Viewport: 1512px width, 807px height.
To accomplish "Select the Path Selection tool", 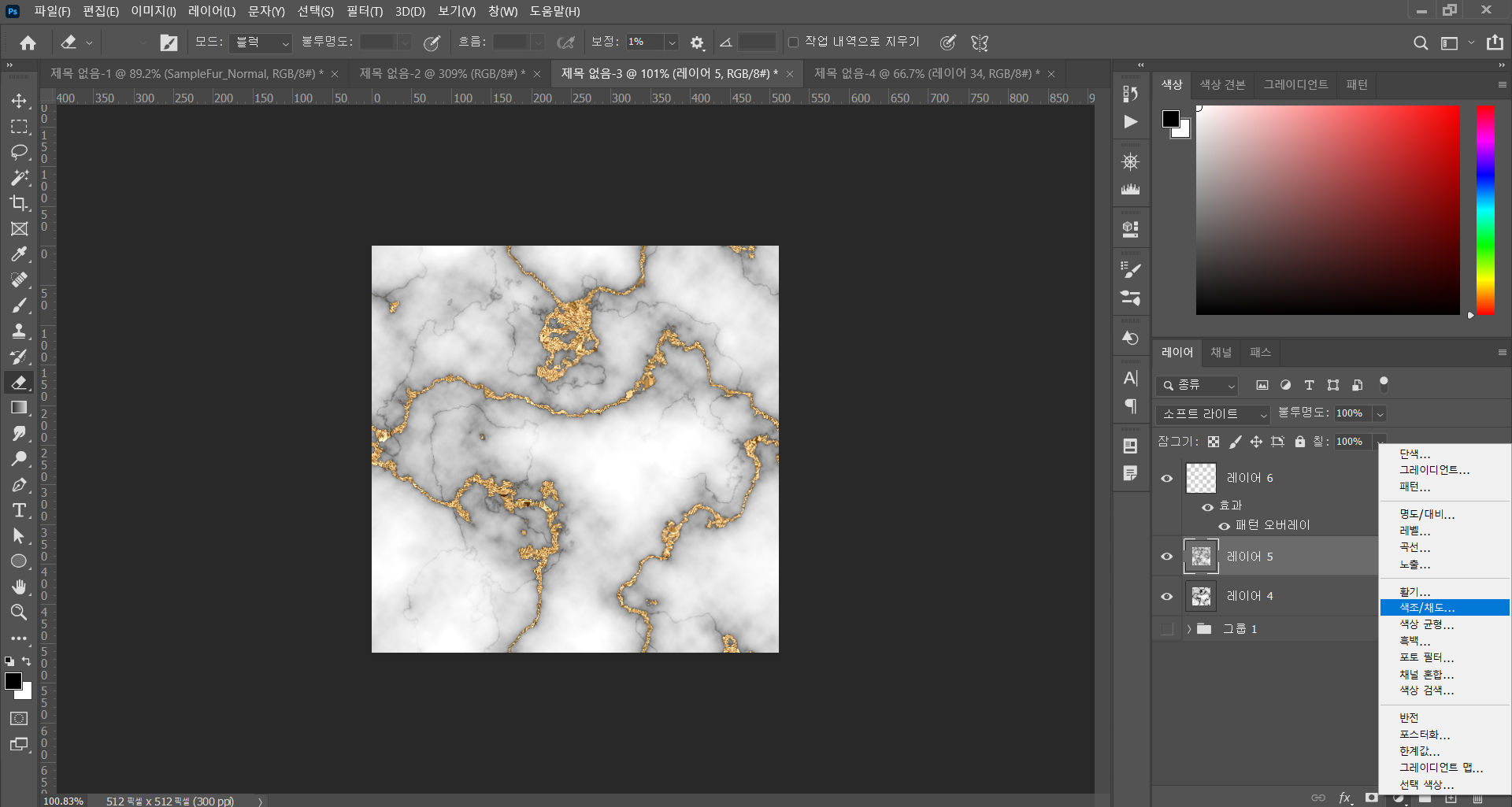I will coord(19,536).
